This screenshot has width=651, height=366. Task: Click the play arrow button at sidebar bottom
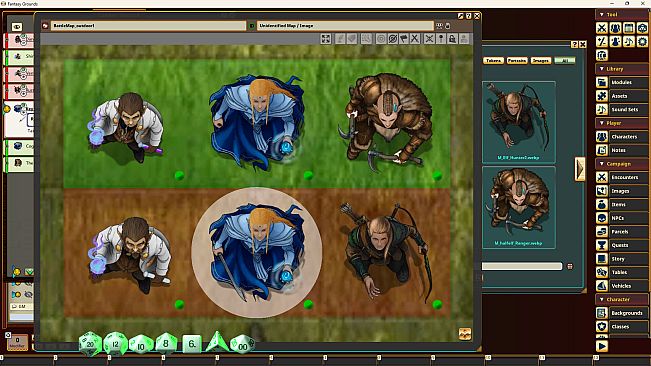(x=602, y=346)
